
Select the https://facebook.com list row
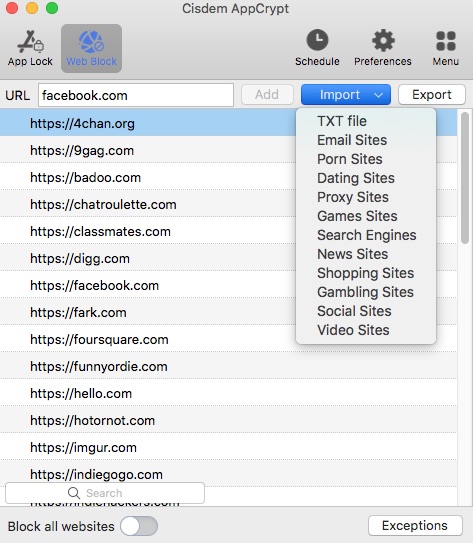(228, 285)
